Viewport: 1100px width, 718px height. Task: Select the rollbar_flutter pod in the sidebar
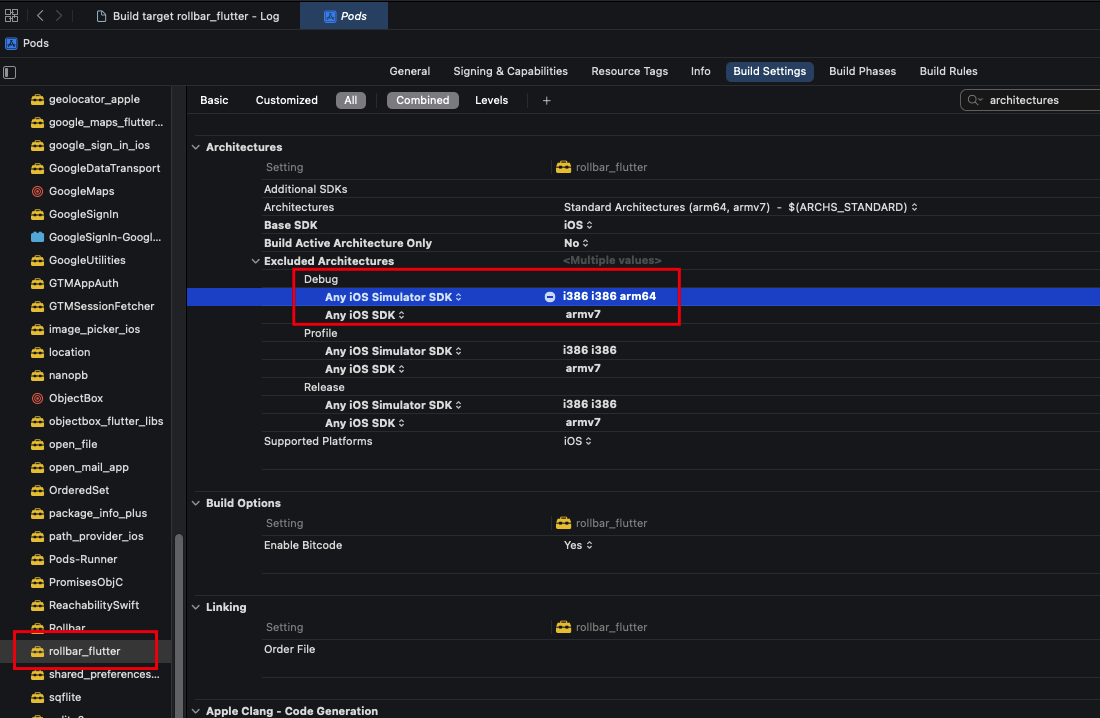coord(85,650)
